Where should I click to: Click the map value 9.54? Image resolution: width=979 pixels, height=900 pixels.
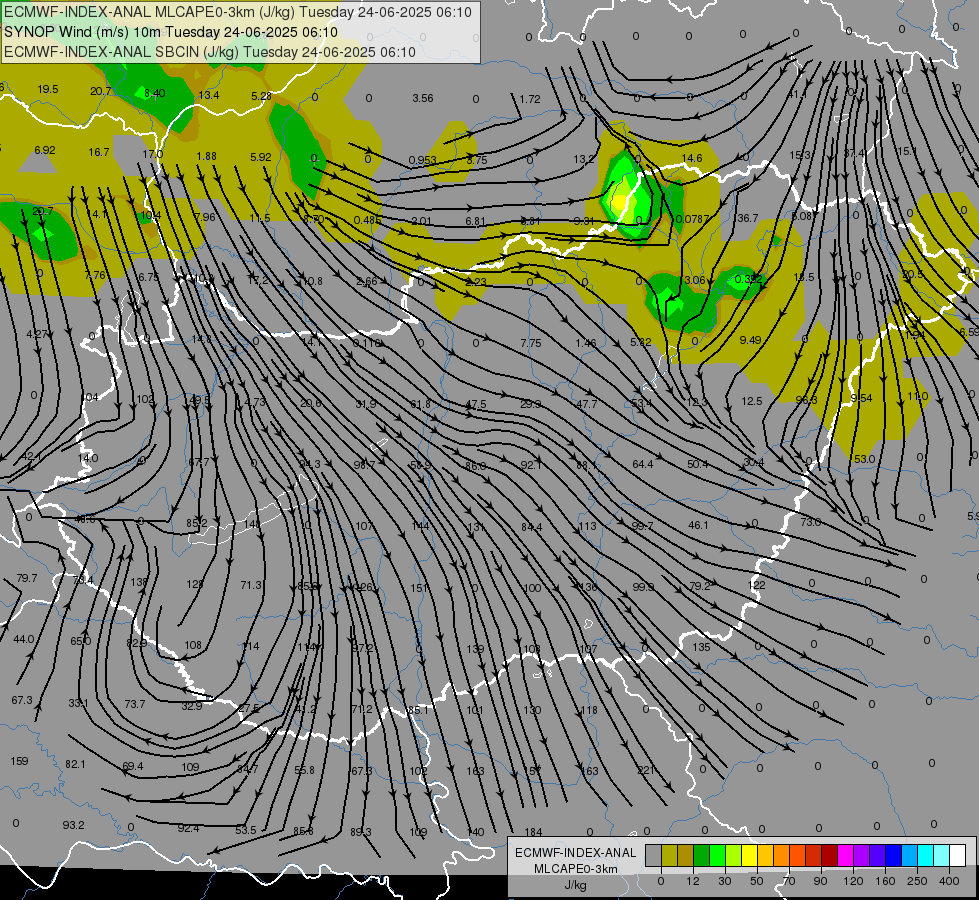point(862,398)
